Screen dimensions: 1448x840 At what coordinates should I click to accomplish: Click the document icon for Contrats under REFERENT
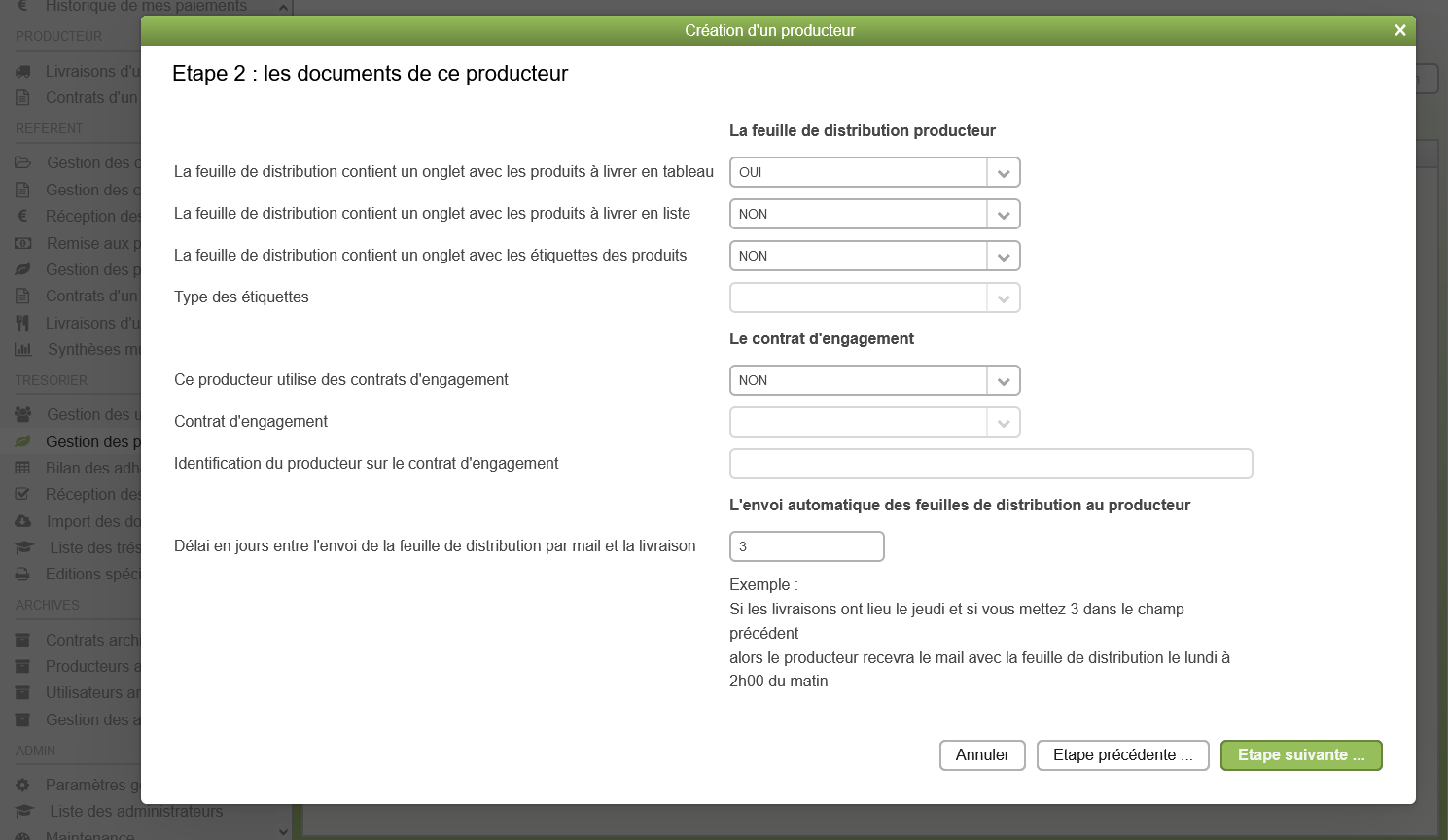coord(23,296)
